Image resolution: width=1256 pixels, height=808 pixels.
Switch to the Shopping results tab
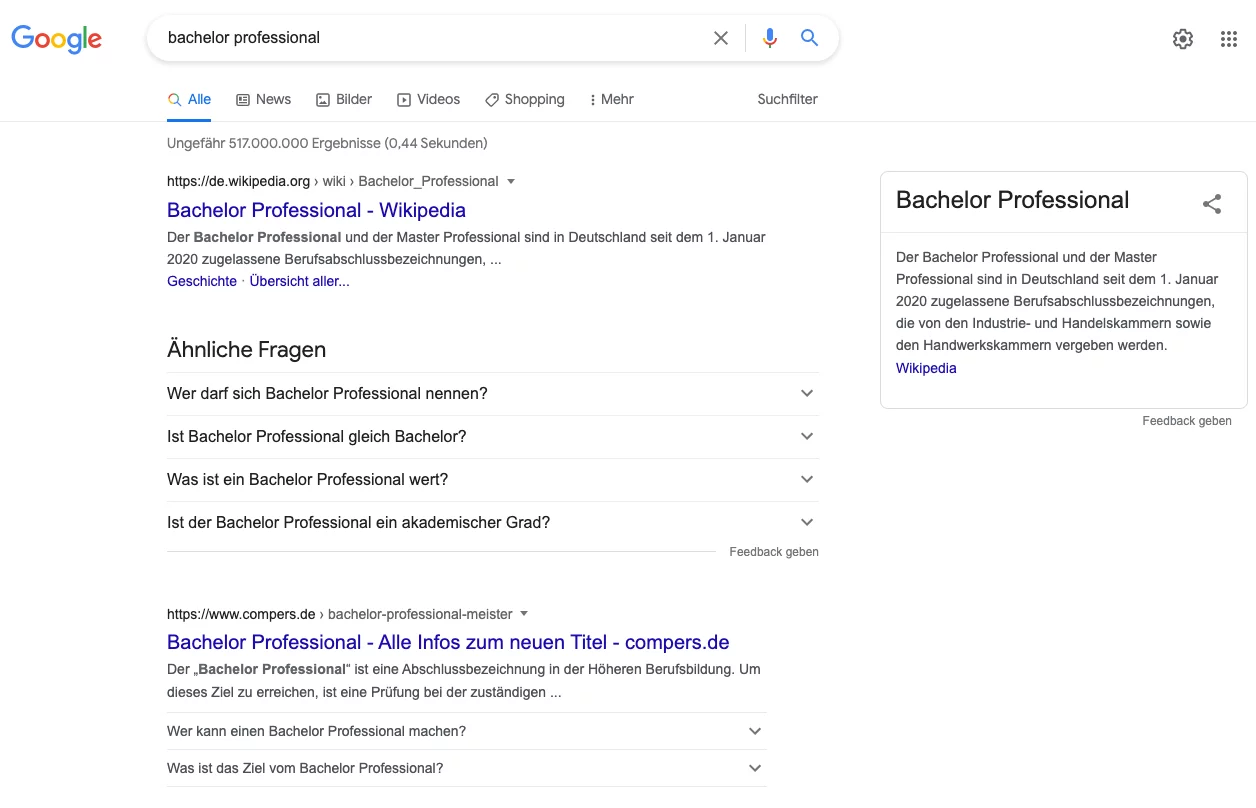pos(525,99)
